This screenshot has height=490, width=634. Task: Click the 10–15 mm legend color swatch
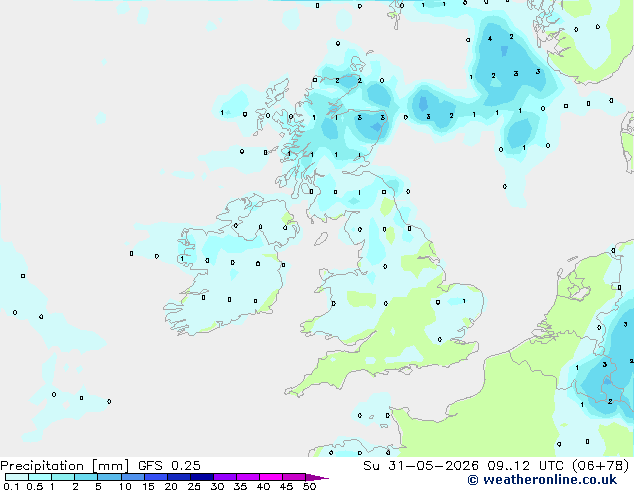click(x=132, y=477)
